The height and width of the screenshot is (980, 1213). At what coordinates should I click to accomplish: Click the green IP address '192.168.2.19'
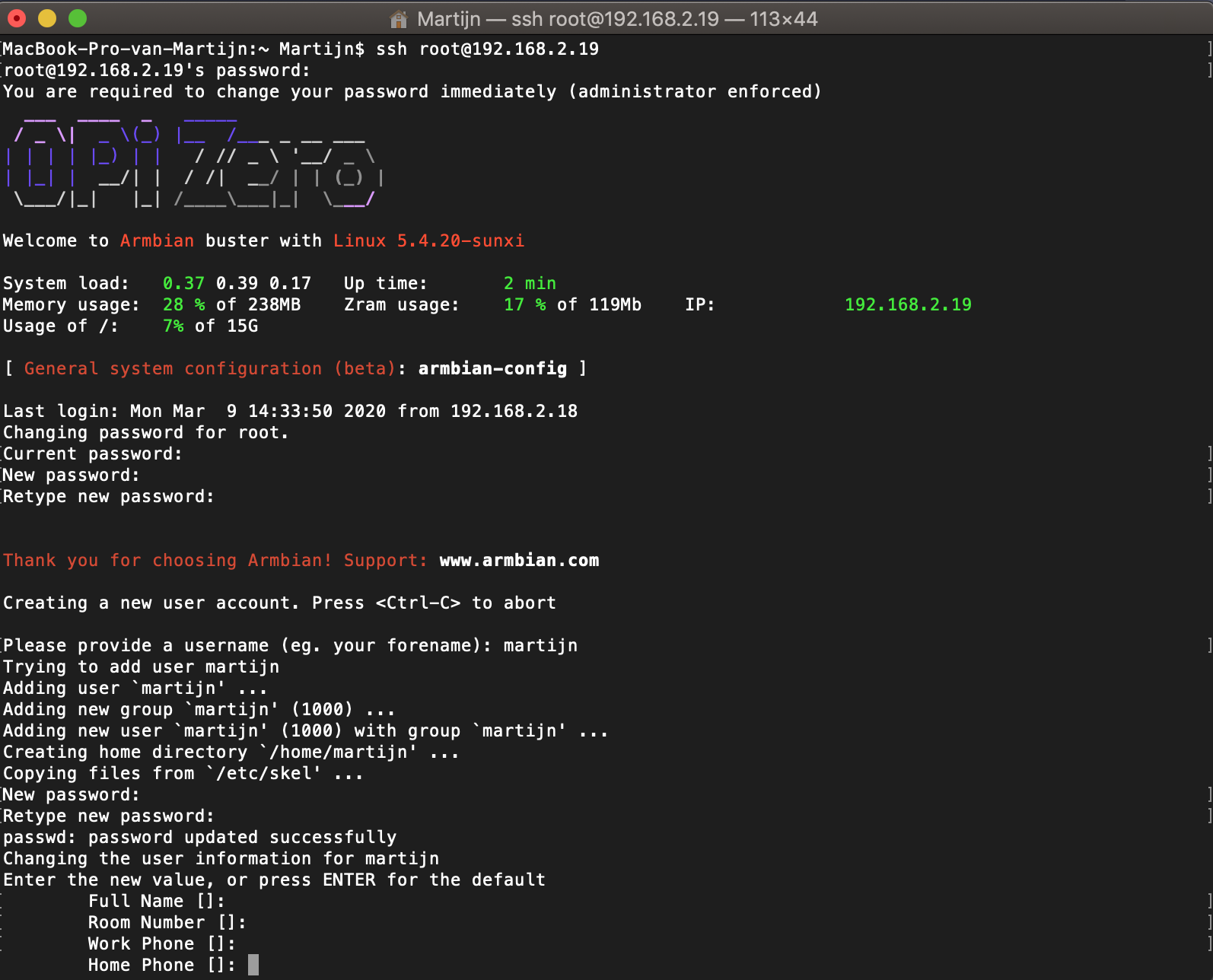coord(908,304)
